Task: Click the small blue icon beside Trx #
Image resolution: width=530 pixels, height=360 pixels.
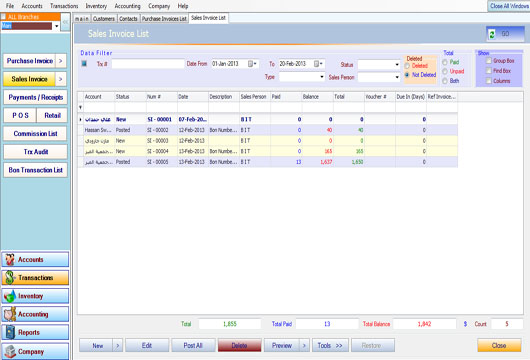Action: 84,64
